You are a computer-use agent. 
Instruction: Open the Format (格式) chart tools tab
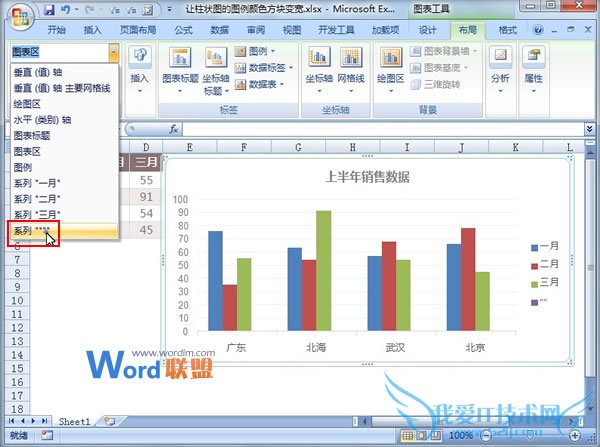click(x=508, y=30)
